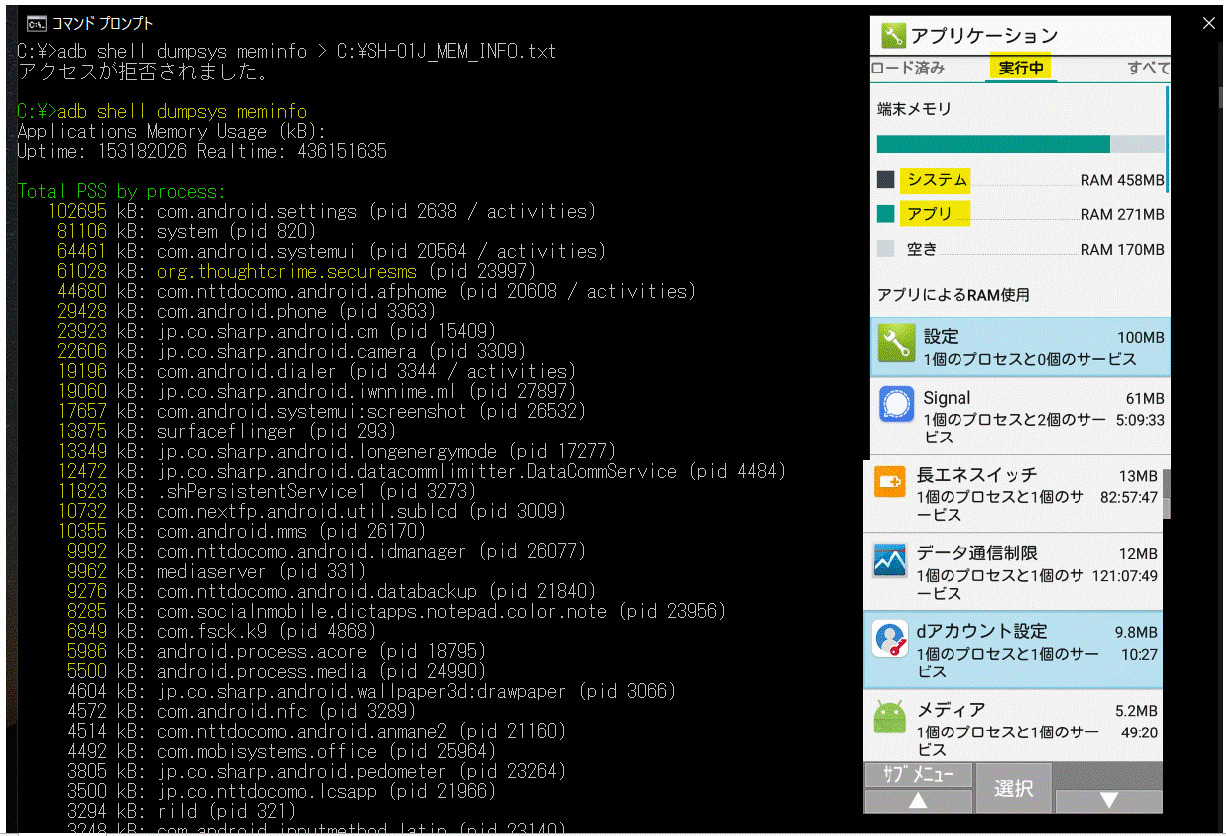Click the dアカウント設定 app icon
The image size is (1226, 836).
coord(889,639)
